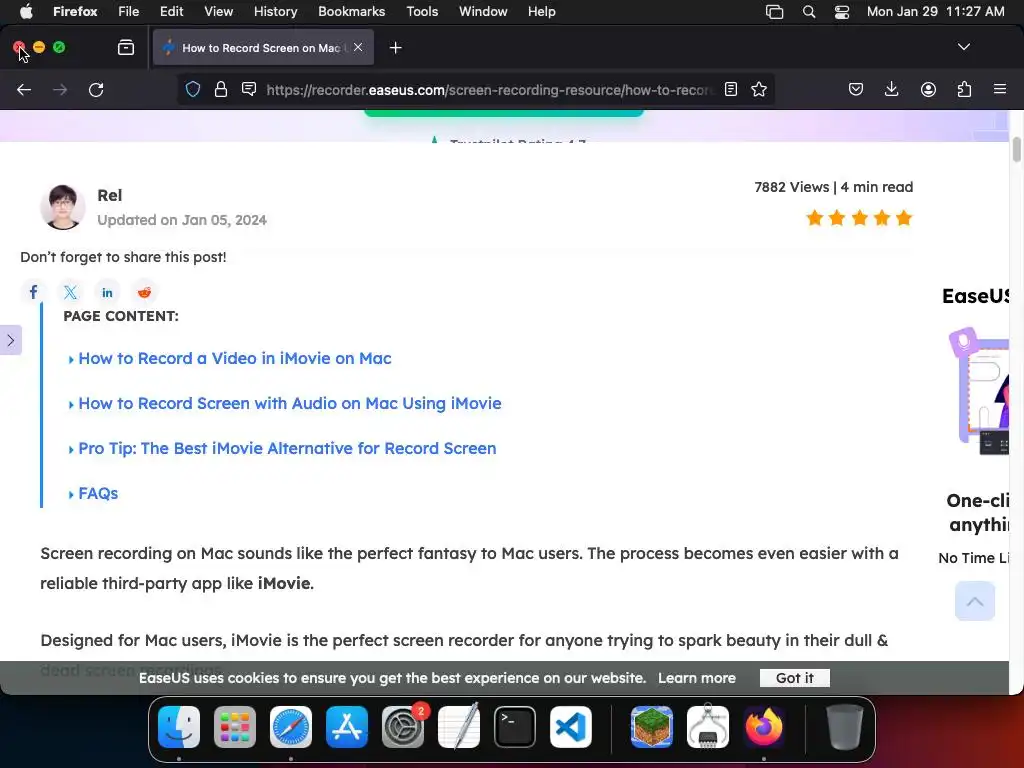
Task: Share the post on Facebook
Action: click(33, 292)
